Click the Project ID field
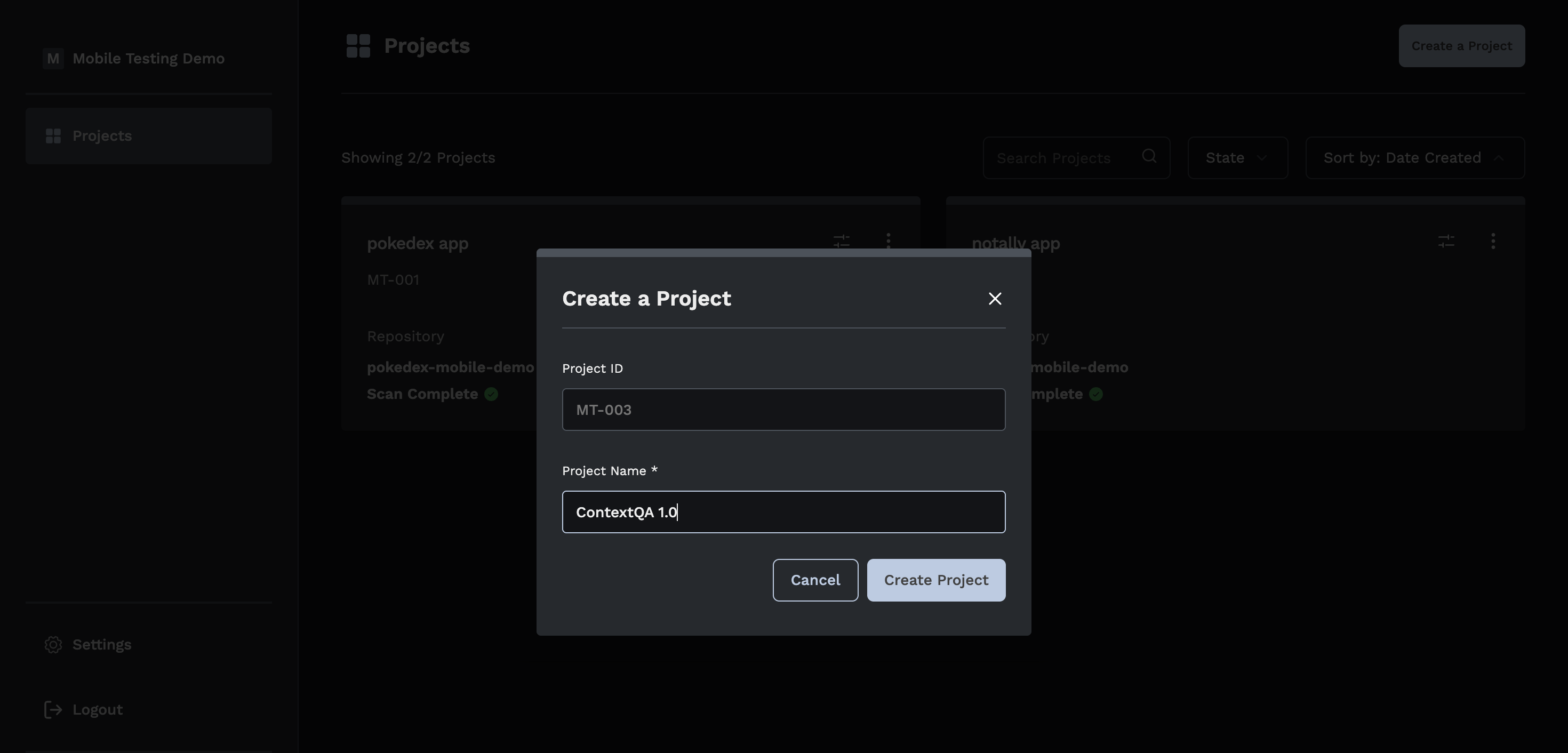This screenshot has width=1568, height=753. (783, 410)
